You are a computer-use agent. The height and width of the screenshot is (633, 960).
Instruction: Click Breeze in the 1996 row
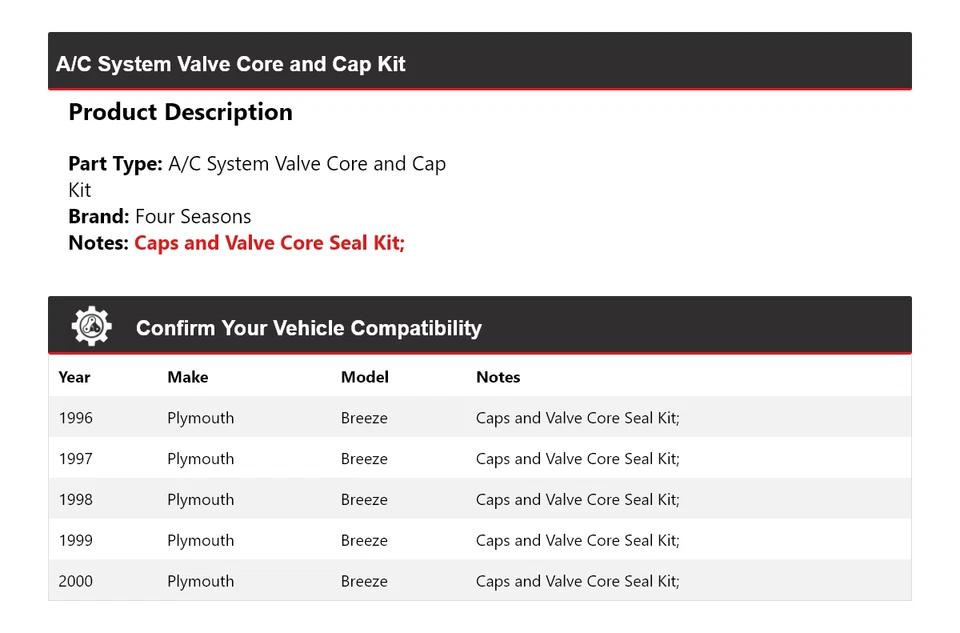[x=364, y=418]
